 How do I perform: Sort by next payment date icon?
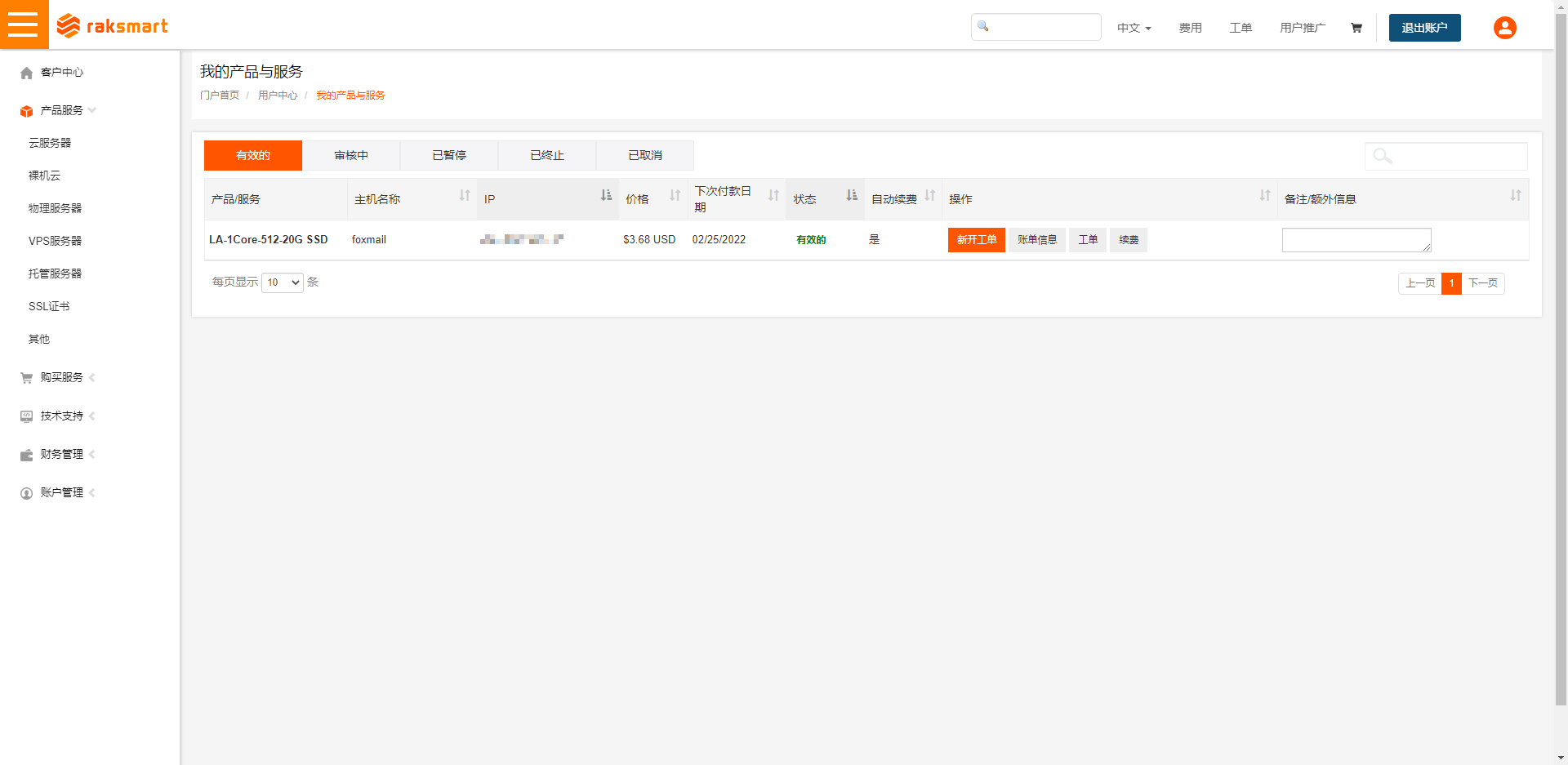click(x=773, y=196)
